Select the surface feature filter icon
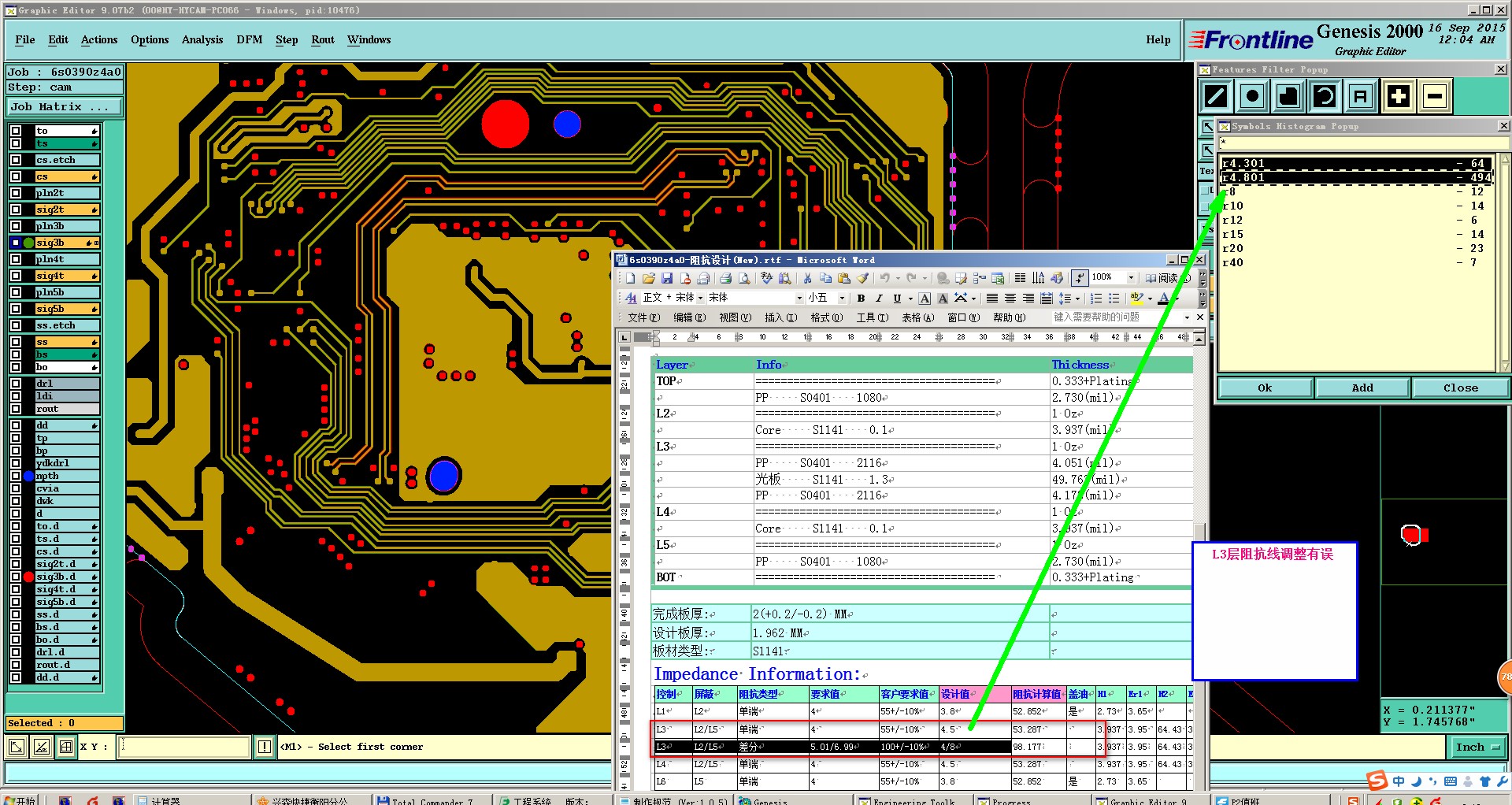 pos(1288,97)
